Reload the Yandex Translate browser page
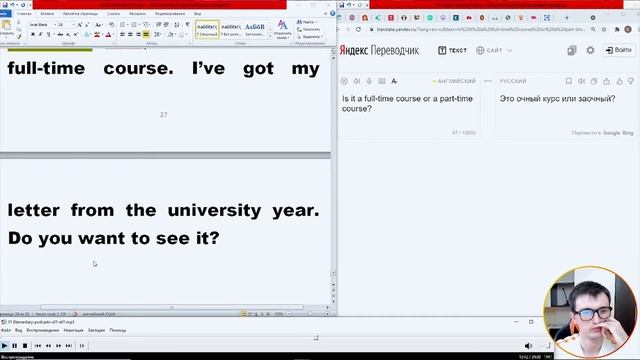The image size is (640, 360). [x=358, y=29]
